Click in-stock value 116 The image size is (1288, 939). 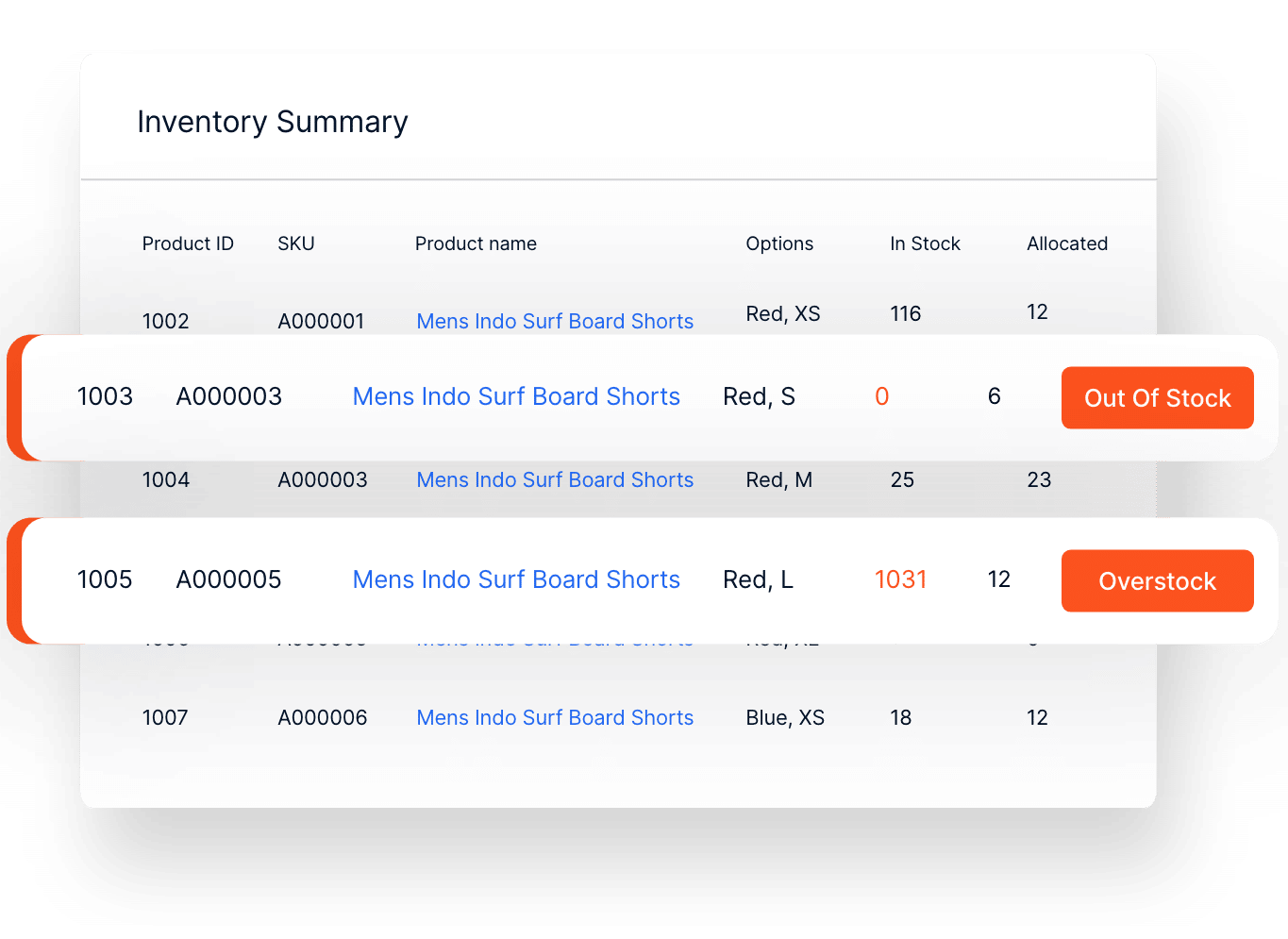tap(906, 313)
